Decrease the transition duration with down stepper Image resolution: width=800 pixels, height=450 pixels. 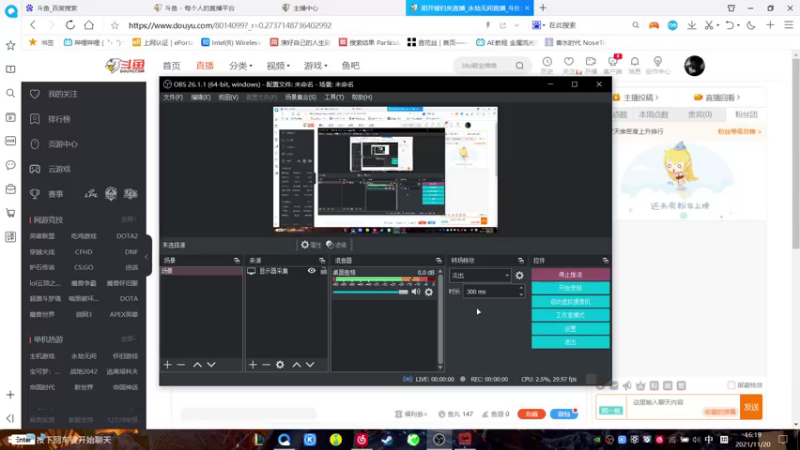click(521, 295)
